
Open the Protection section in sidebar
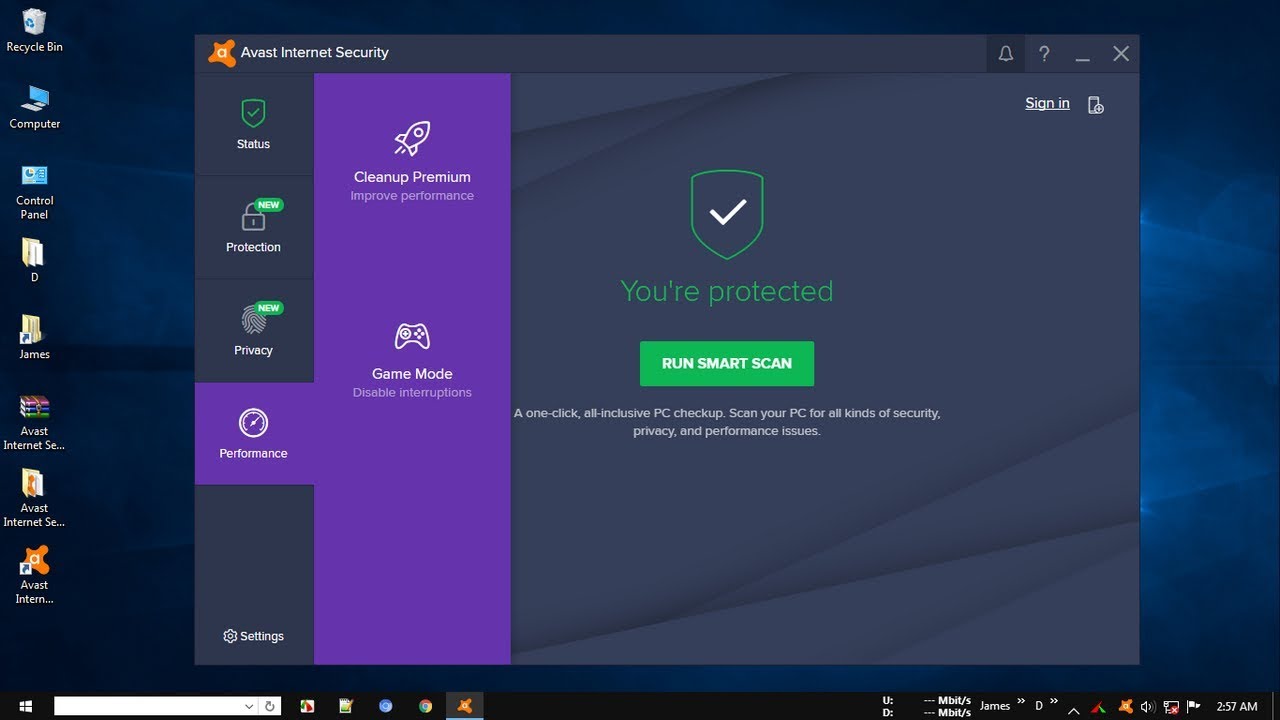click(254, 227)
